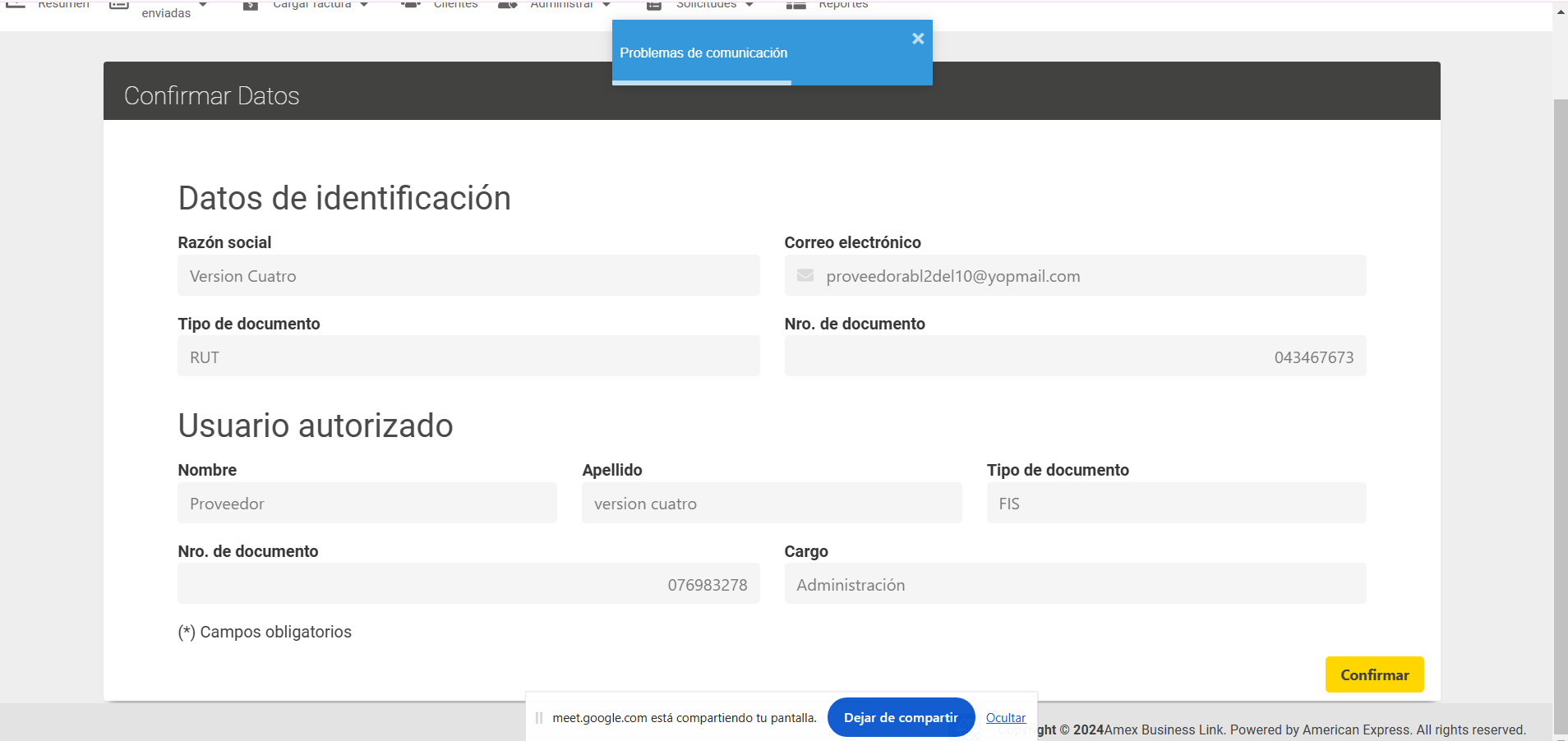The width and height of the screenshot is (1568, 741).
Task: Open the Reportes menu item
Action: coord(843,5)
